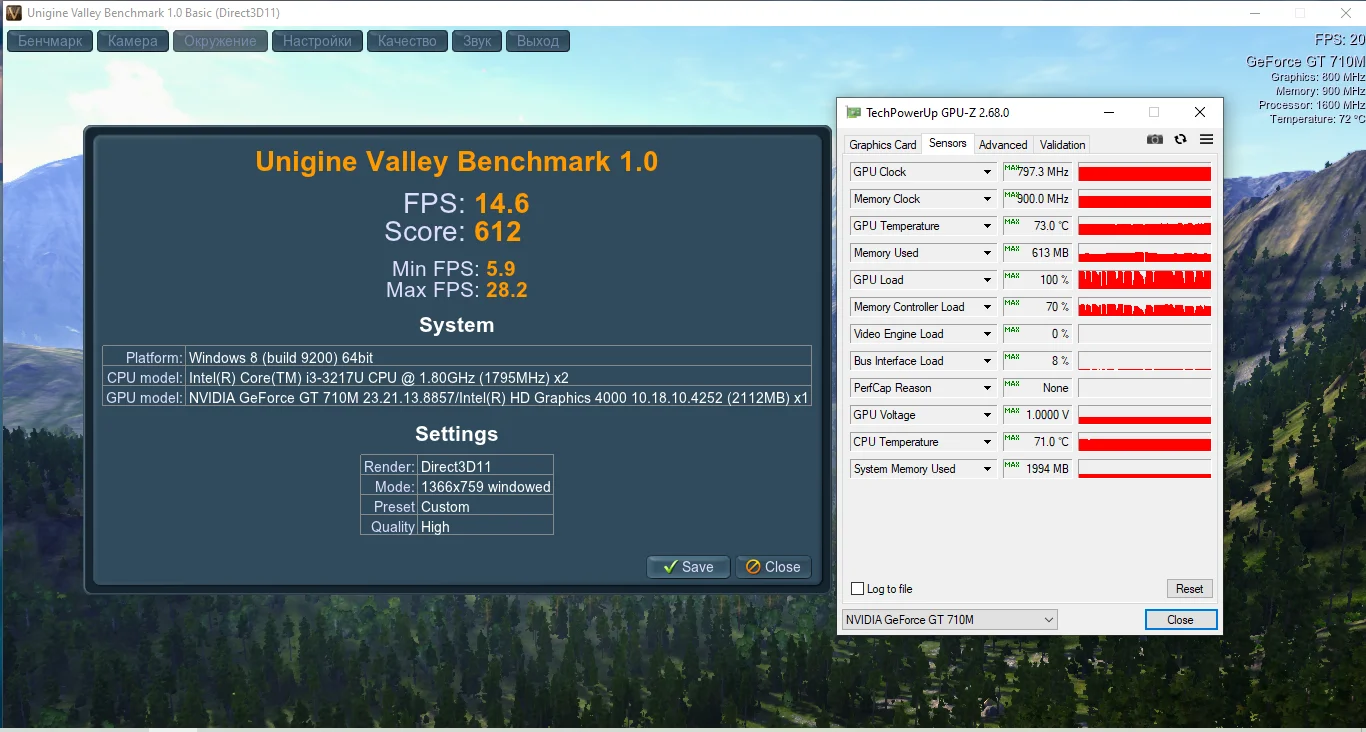This screenshot has width=1366, height=732.
Task: Open the Memory Controller Load dropdown
Action: pos(987,307)
